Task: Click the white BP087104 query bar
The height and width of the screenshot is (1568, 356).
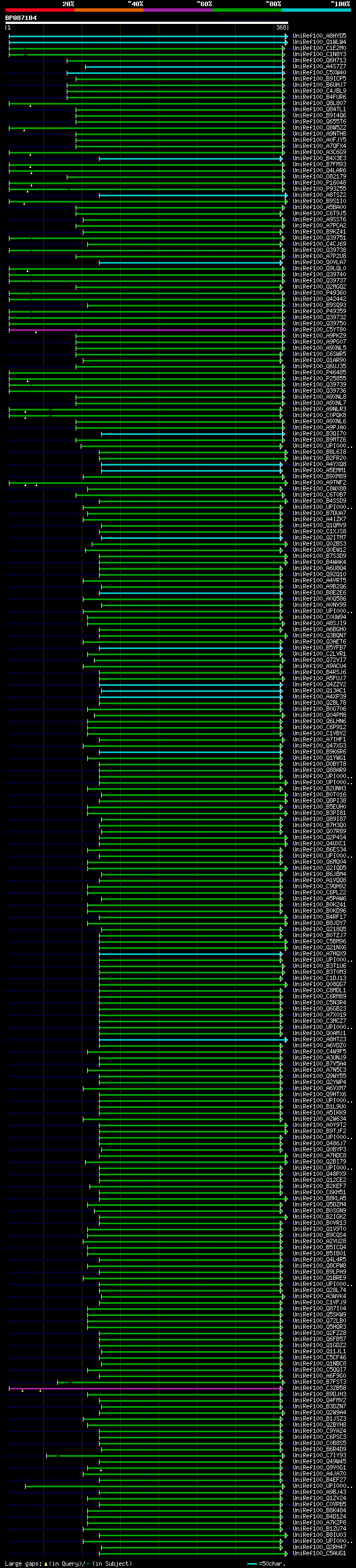Action: click(147, 22)
